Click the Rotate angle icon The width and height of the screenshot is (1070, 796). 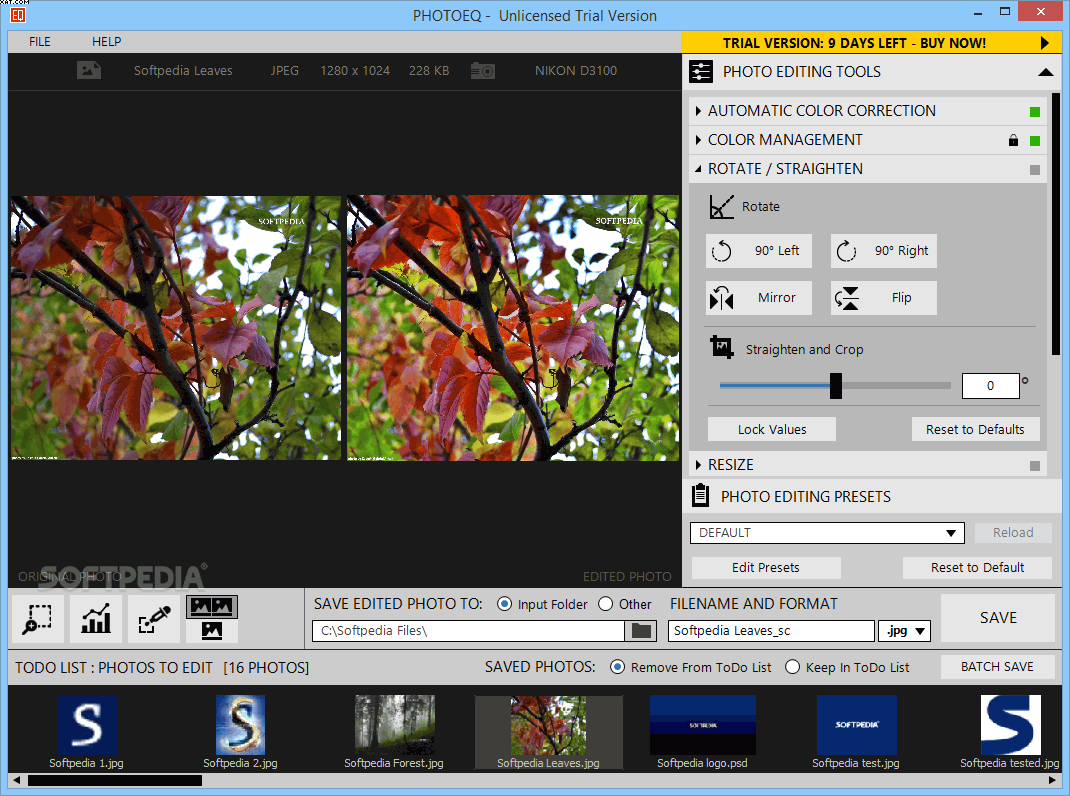(721, 207)
